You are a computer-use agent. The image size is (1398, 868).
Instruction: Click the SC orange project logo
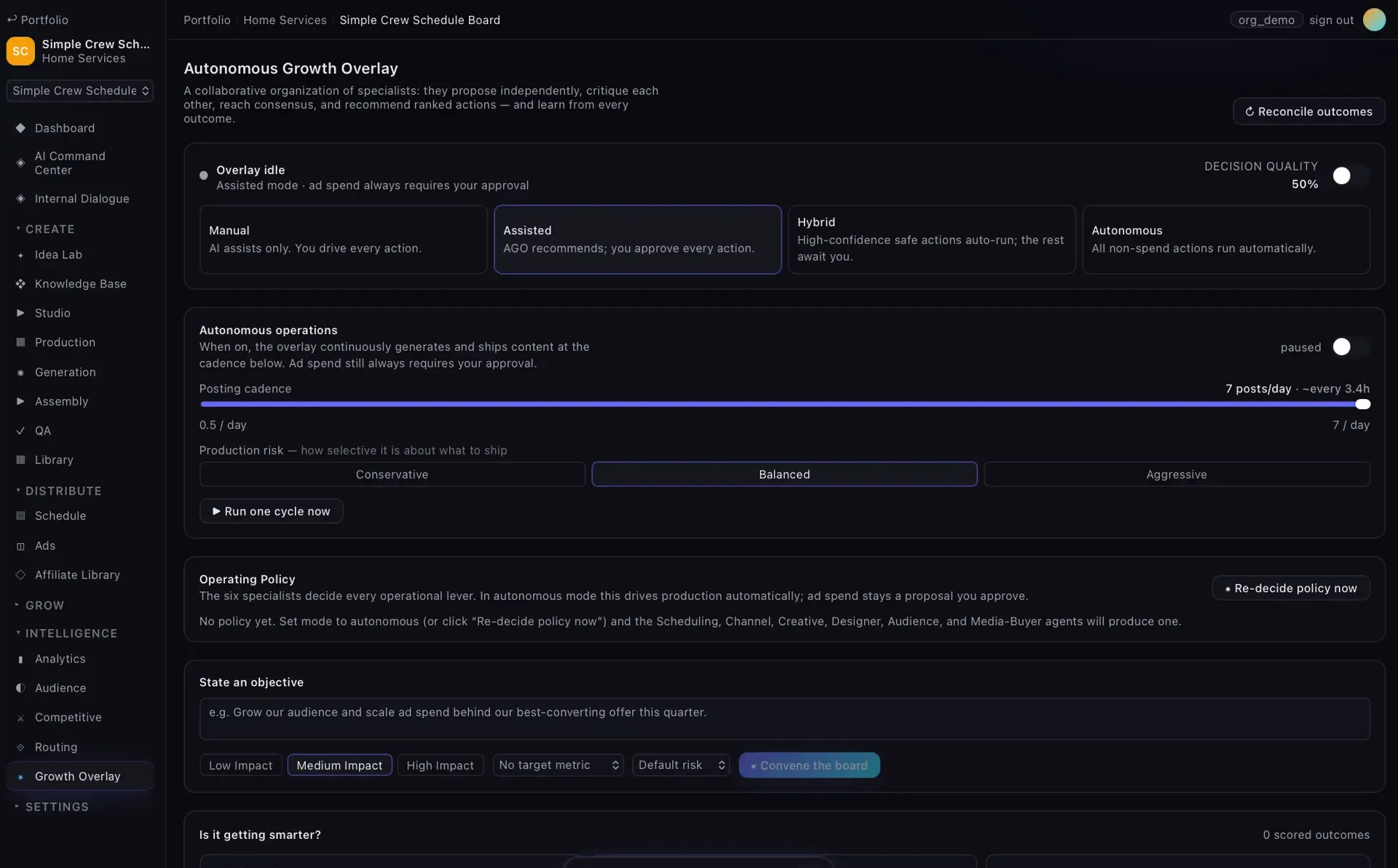20,51
